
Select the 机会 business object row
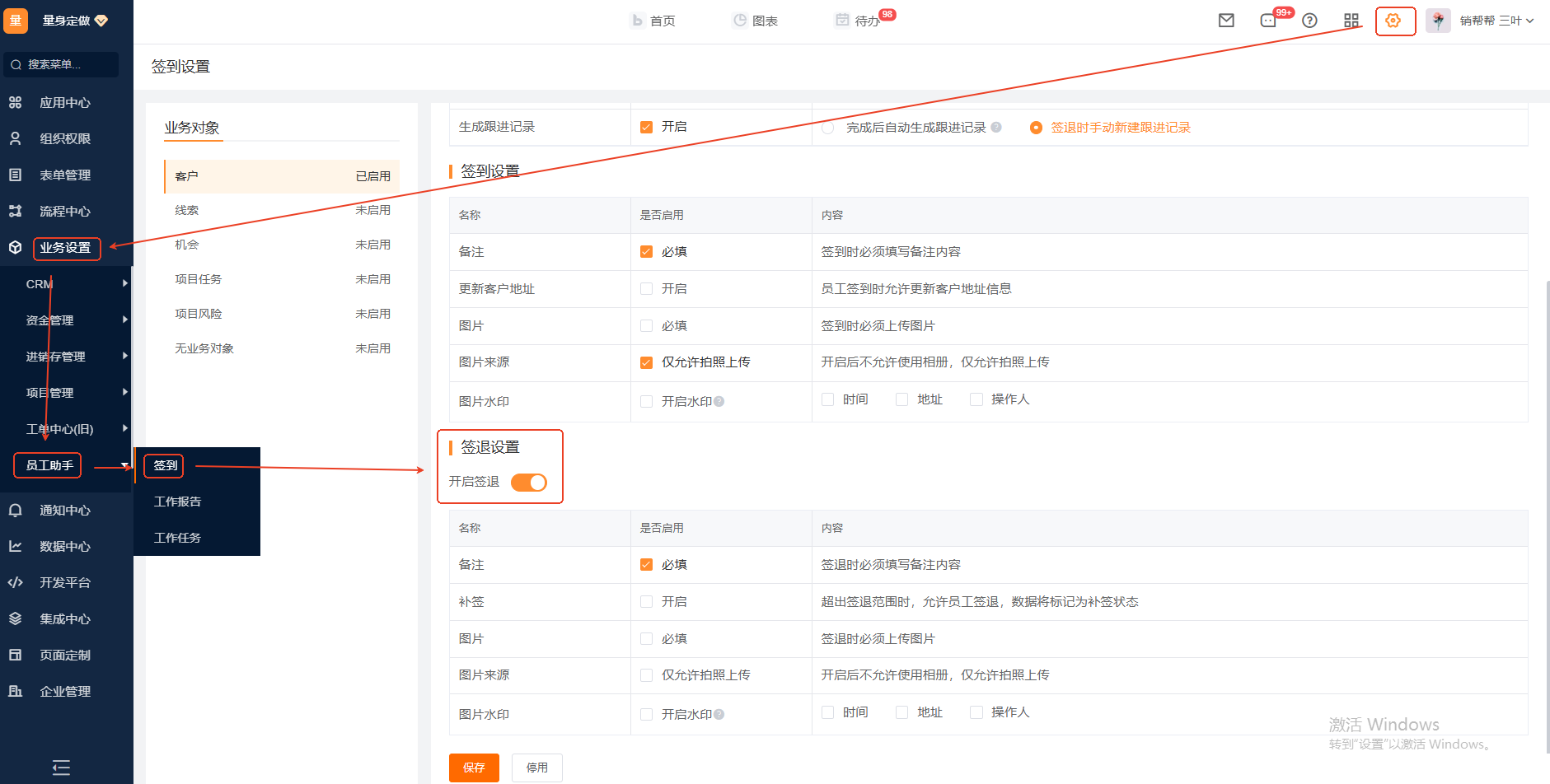[282, 245]
